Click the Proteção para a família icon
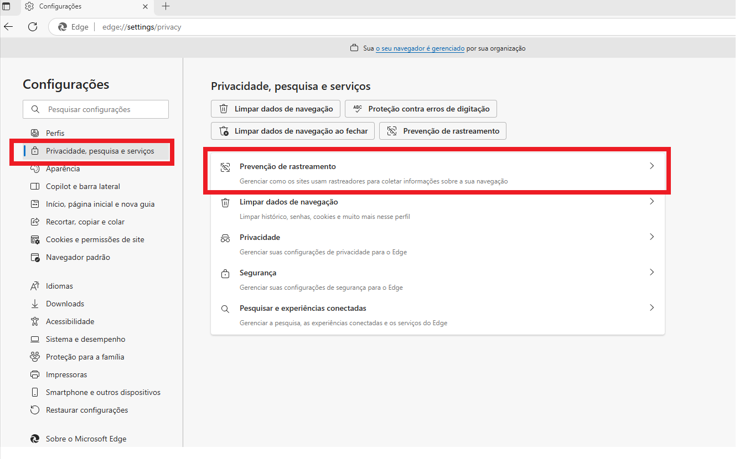This screenshot has height=459, width=740. [x=35, y=357]
